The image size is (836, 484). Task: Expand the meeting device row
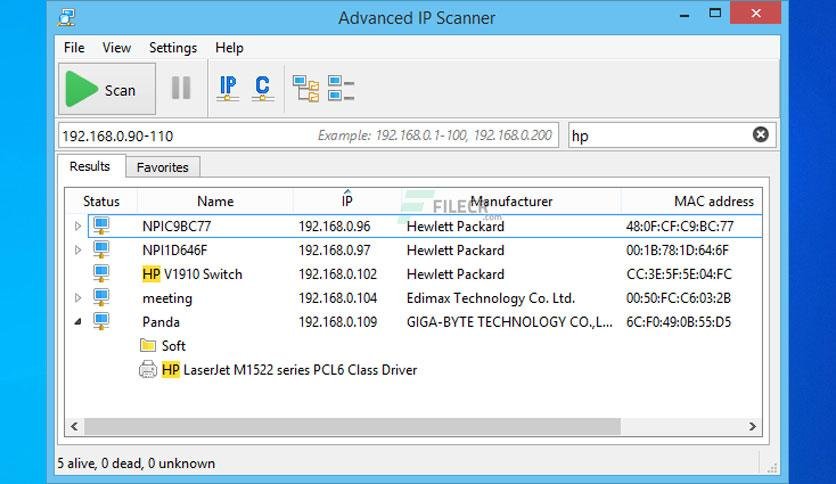78,297
